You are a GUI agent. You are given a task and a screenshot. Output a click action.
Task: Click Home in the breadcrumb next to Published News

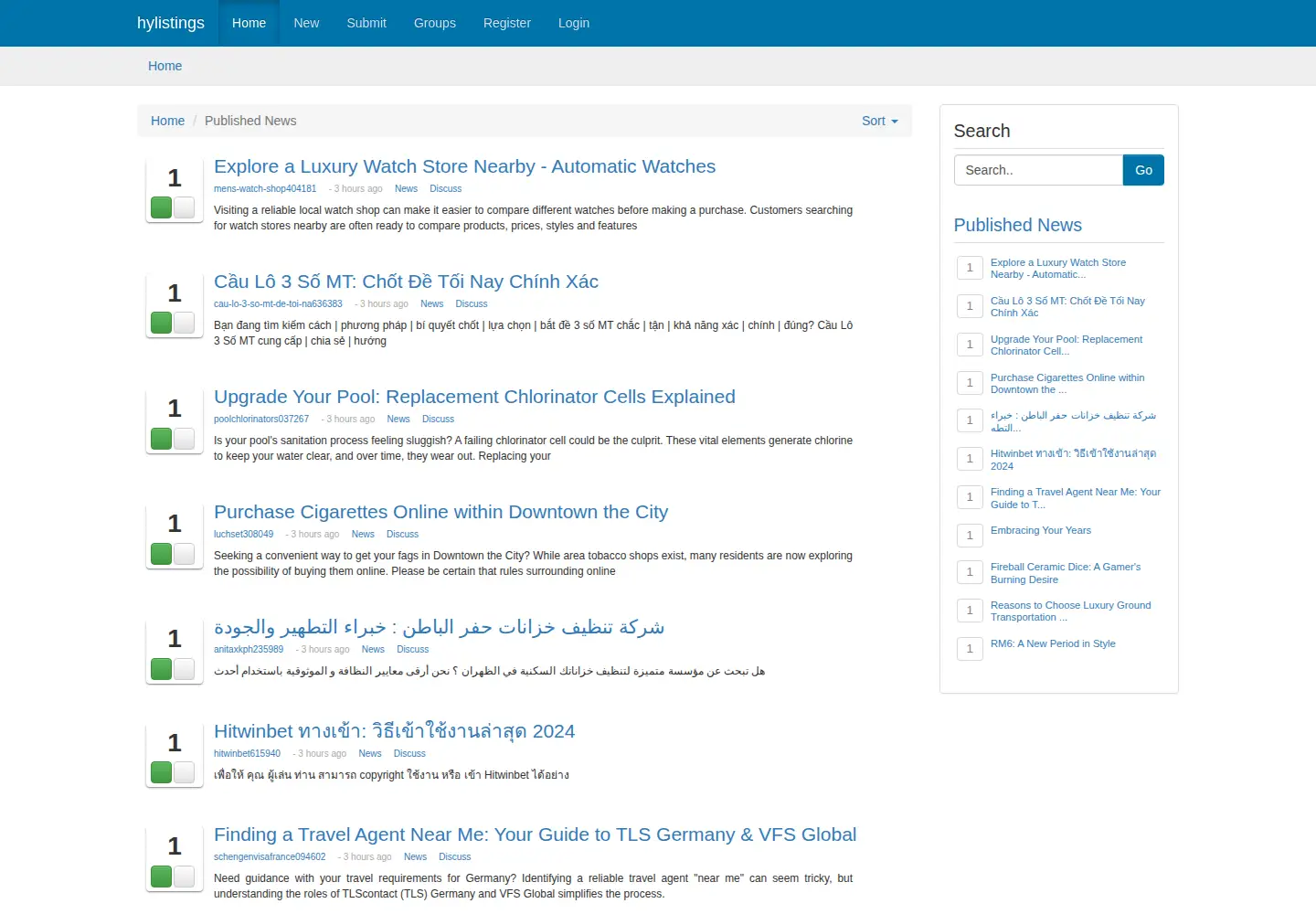(x=167, y=121)
